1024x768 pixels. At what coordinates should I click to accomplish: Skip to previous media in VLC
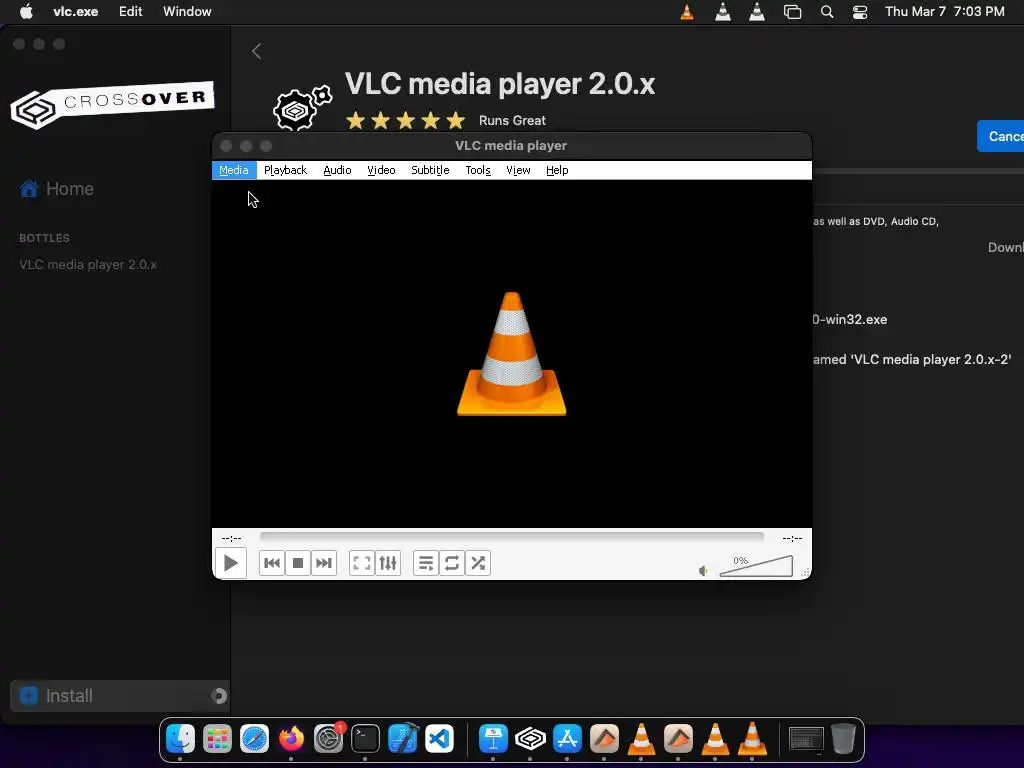[272, 563]
